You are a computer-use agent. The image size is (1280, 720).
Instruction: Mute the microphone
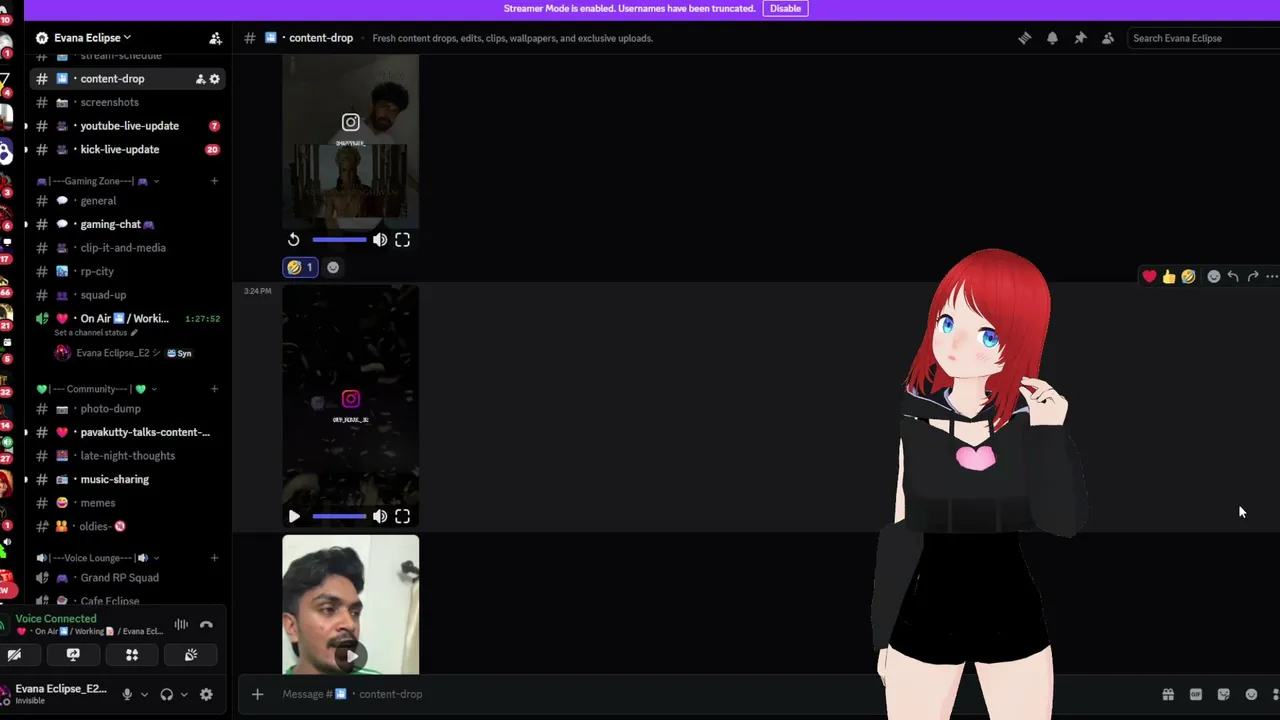pos(127,694)
